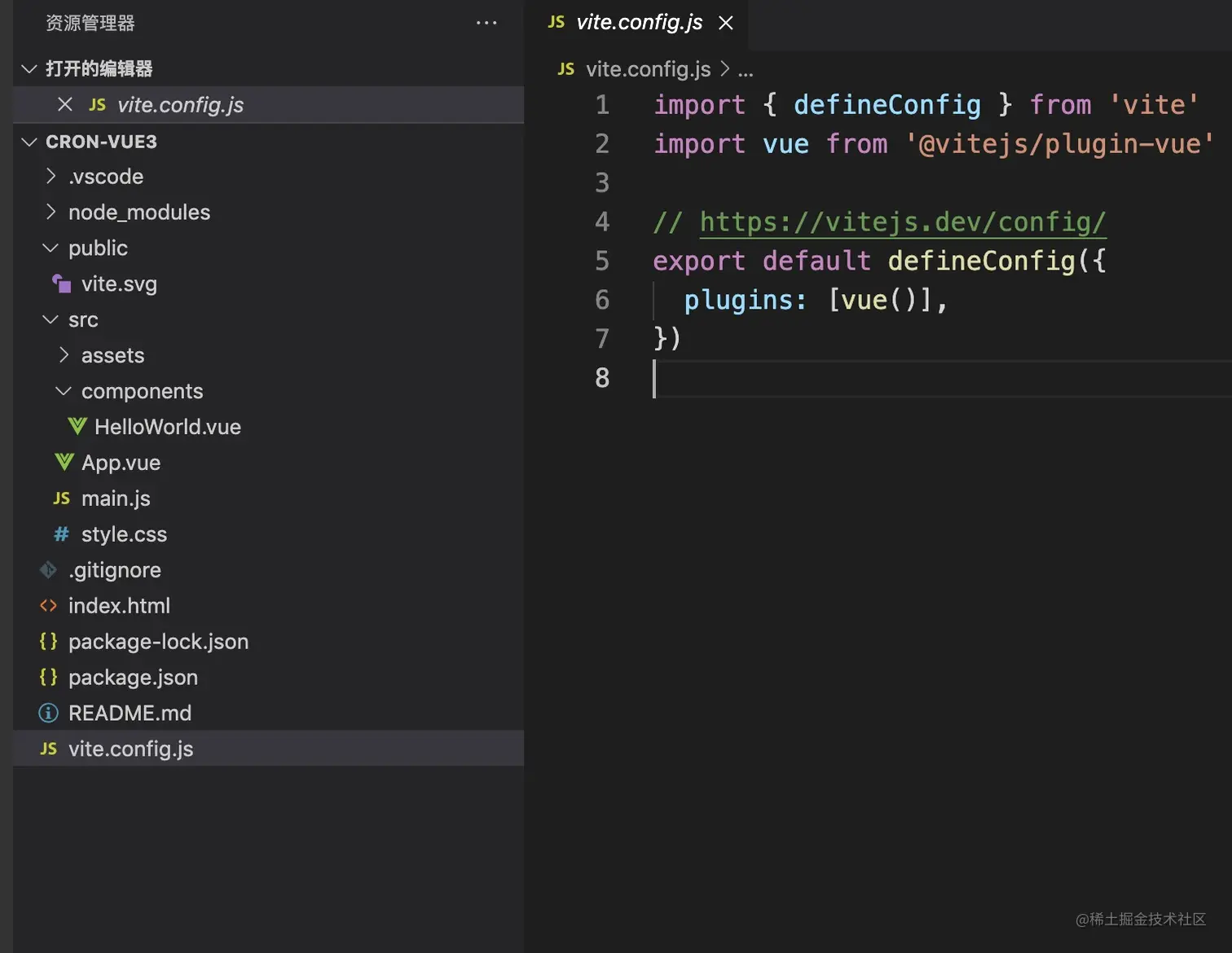Open the .gitignore file

coord(268,570)
